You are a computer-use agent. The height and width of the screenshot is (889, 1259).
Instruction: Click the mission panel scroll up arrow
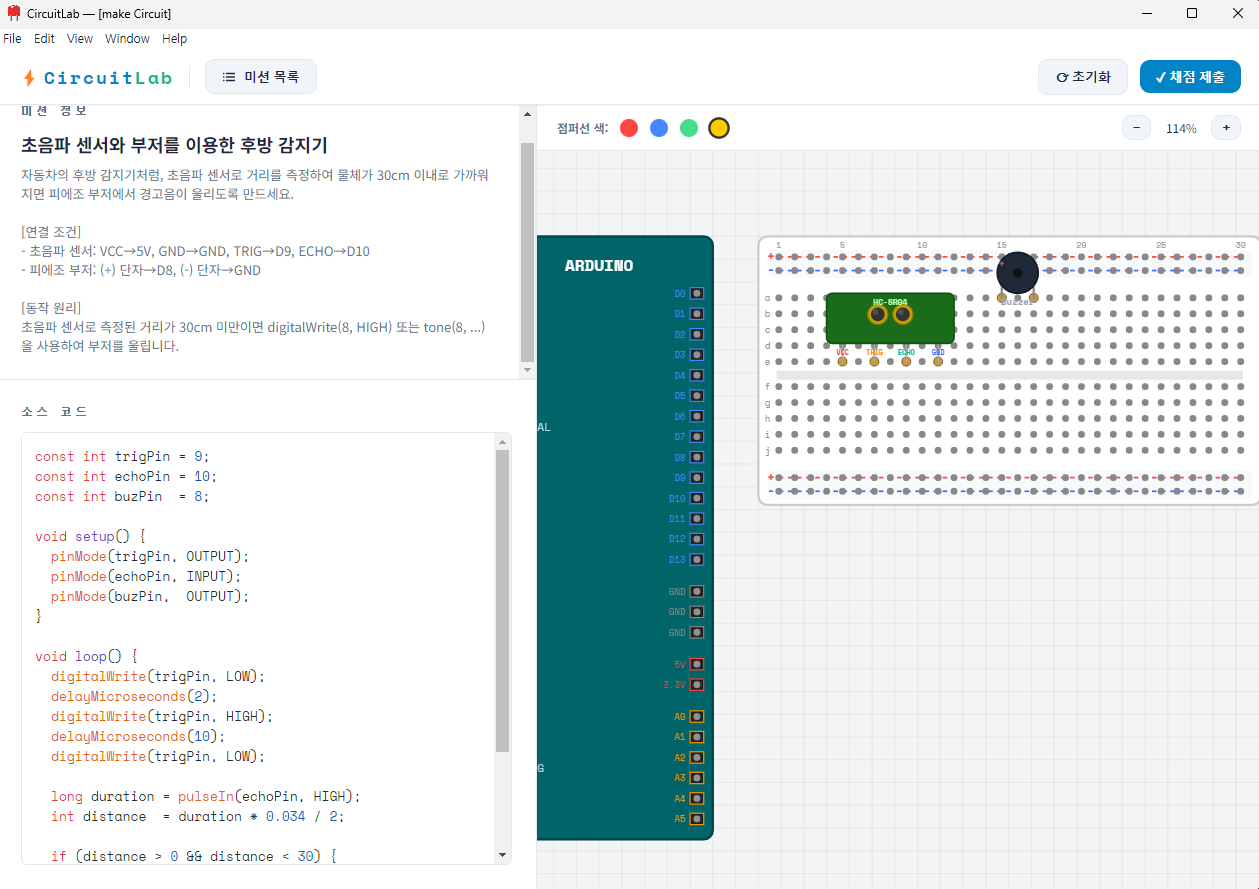click(528, 114)
